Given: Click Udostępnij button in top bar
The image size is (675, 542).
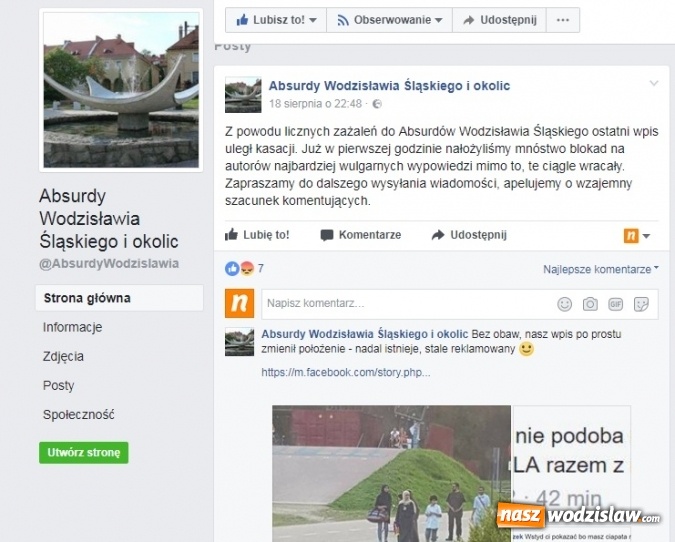Looking at the screenshot, I should click(499, 20).
